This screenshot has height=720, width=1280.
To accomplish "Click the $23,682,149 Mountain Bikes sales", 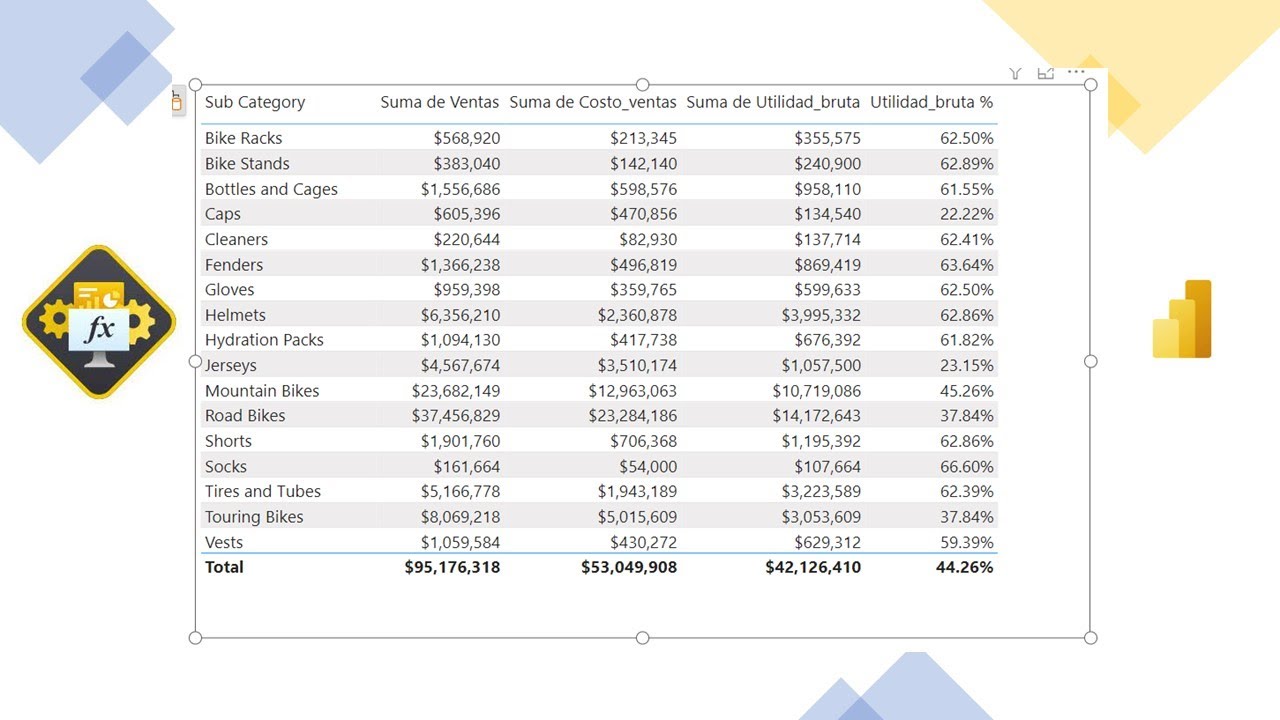I will pos(456,391).
